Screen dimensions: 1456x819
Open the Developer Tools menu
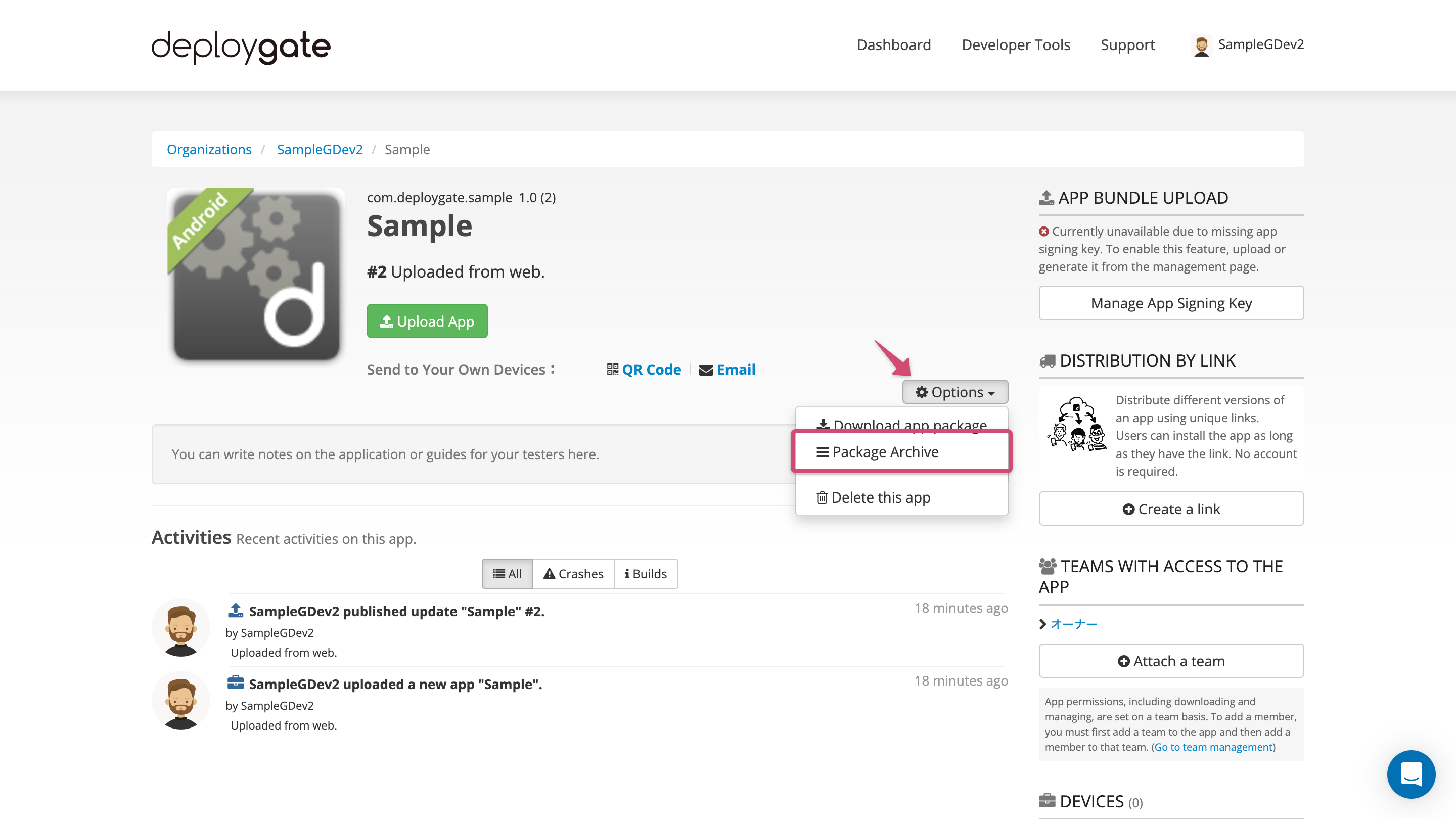[1016, 44]
